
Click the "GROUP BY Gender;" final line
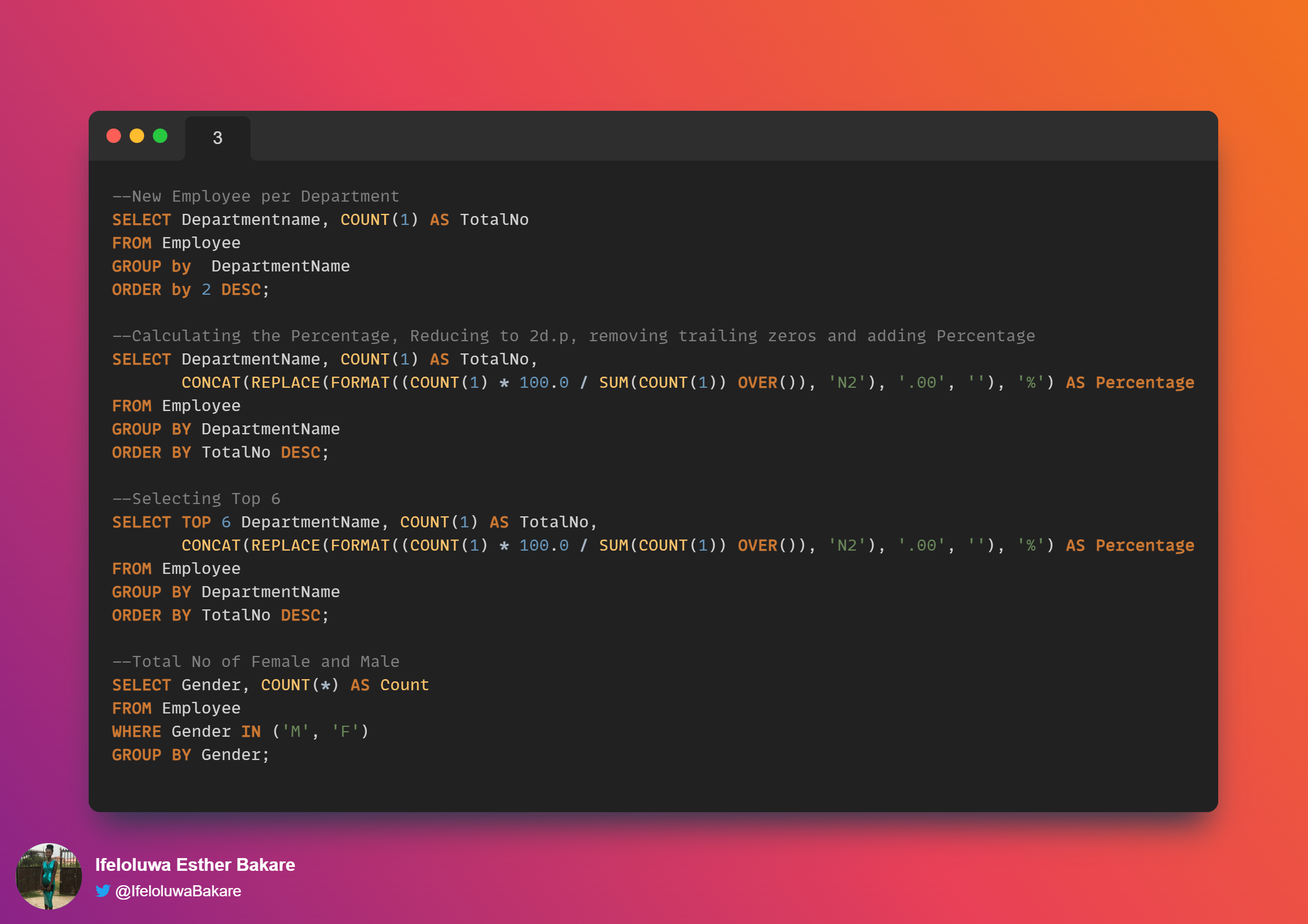[x=191, y=755]
